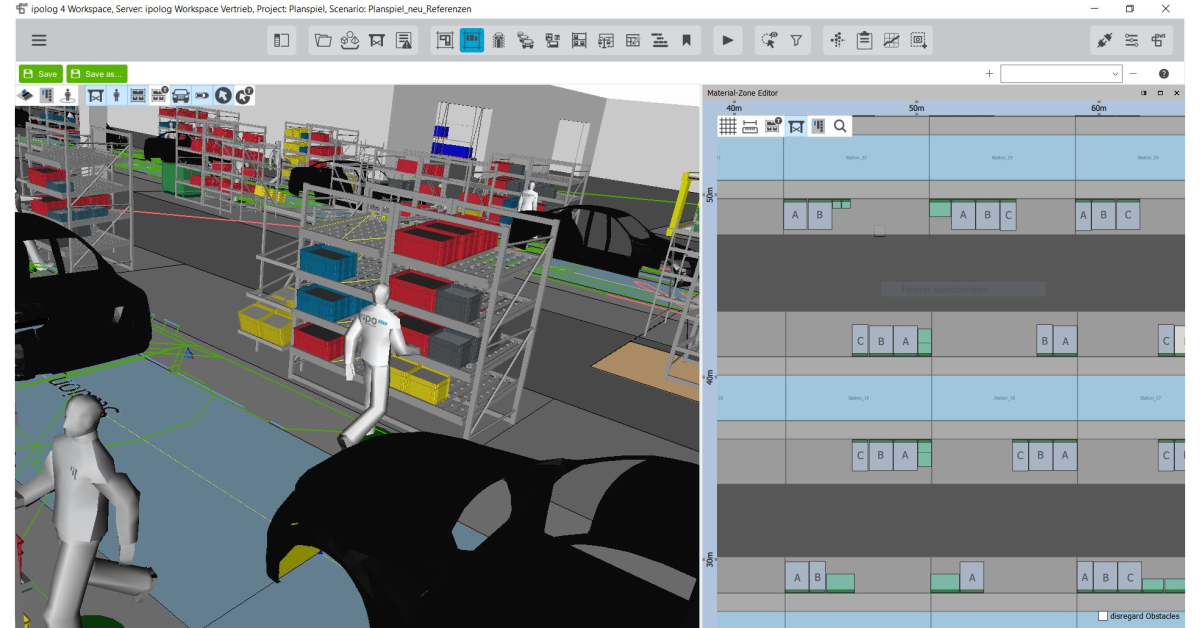
Task: Enable the disregard Obstacles checkbox
Action: coord(1104,616)
